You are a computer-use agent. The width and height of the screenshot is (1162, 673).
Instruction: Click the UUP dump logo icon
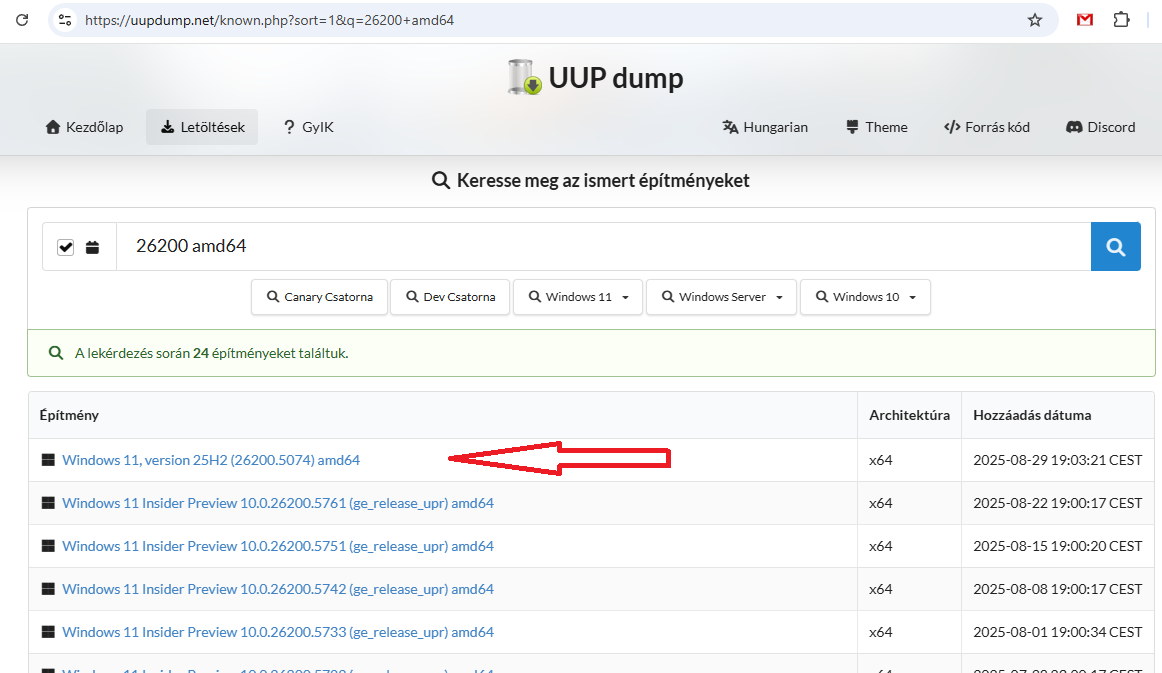524,78
